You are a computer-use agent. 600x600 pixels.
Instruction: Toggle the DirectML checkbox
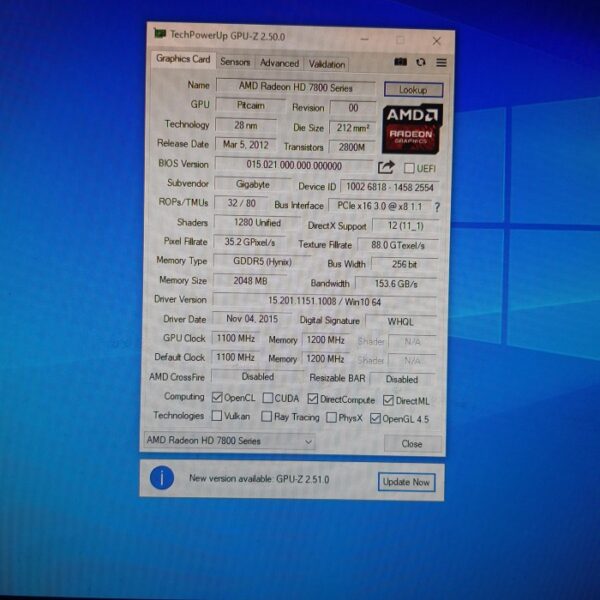(388, 400)
